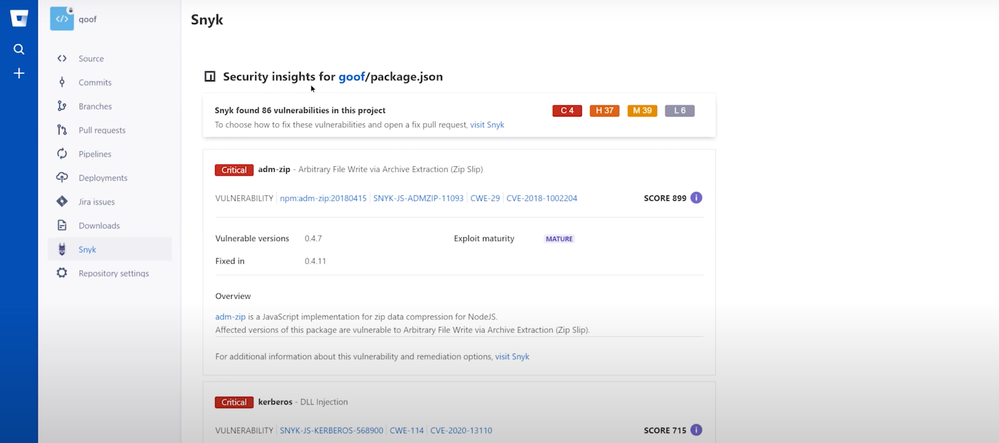Click Critical label on adm-zip card
The width and height of the screenshot is (999, 443).
pyautogui.click(x=234, y=170)
